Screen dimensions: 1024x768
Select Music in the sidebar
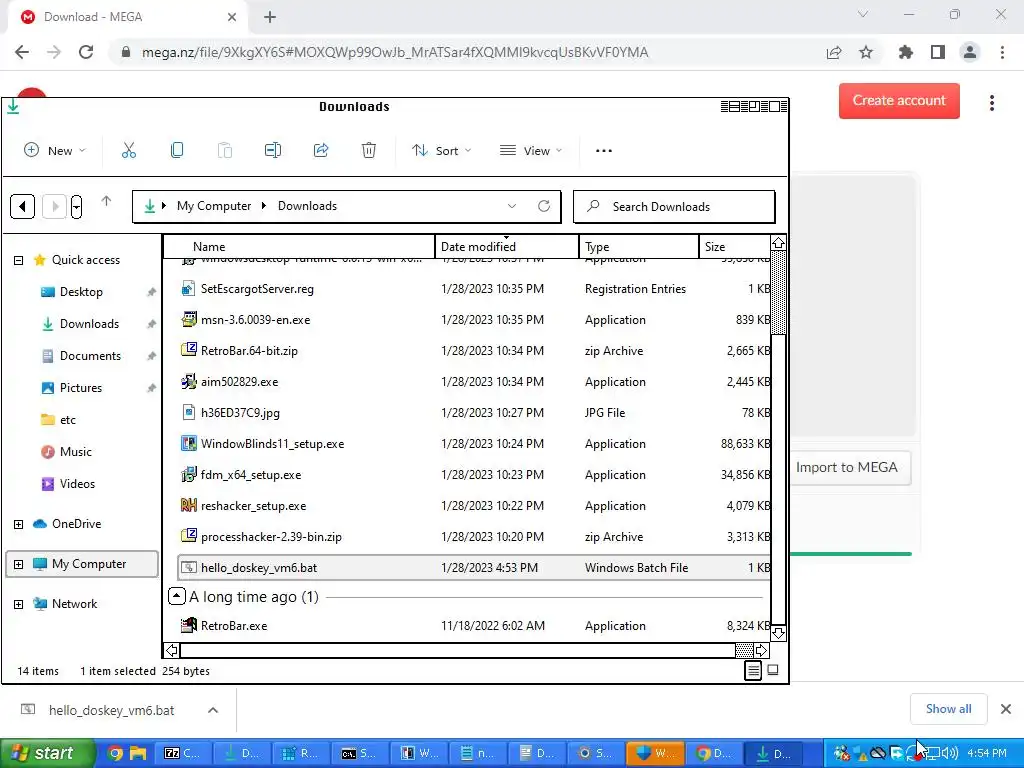coord(67,452)
